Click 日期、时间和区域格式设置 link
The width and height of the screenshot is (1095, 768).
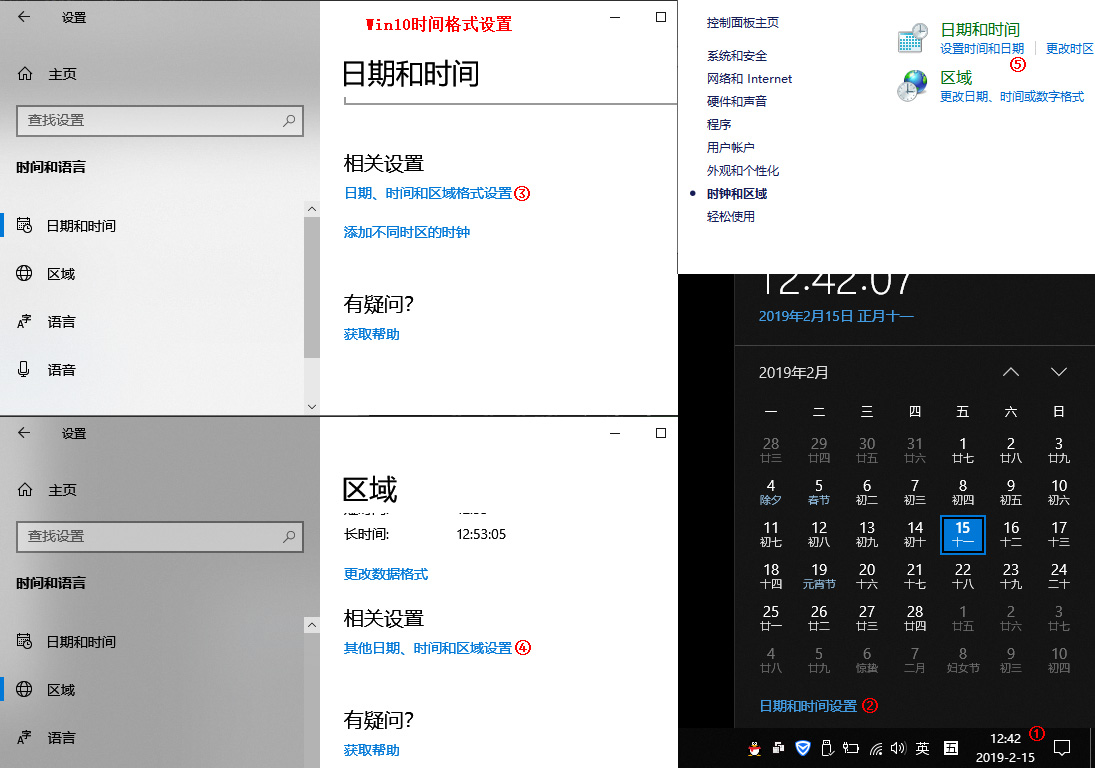428,193
